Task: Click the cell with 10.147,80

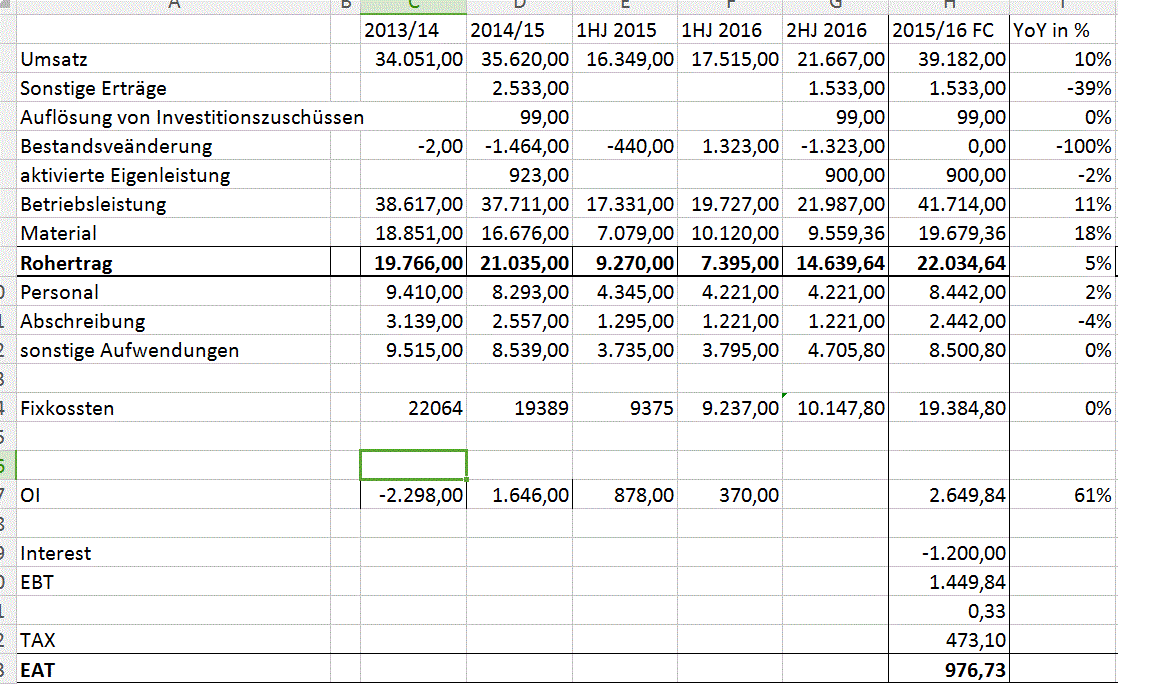Action: click(835, 408)
